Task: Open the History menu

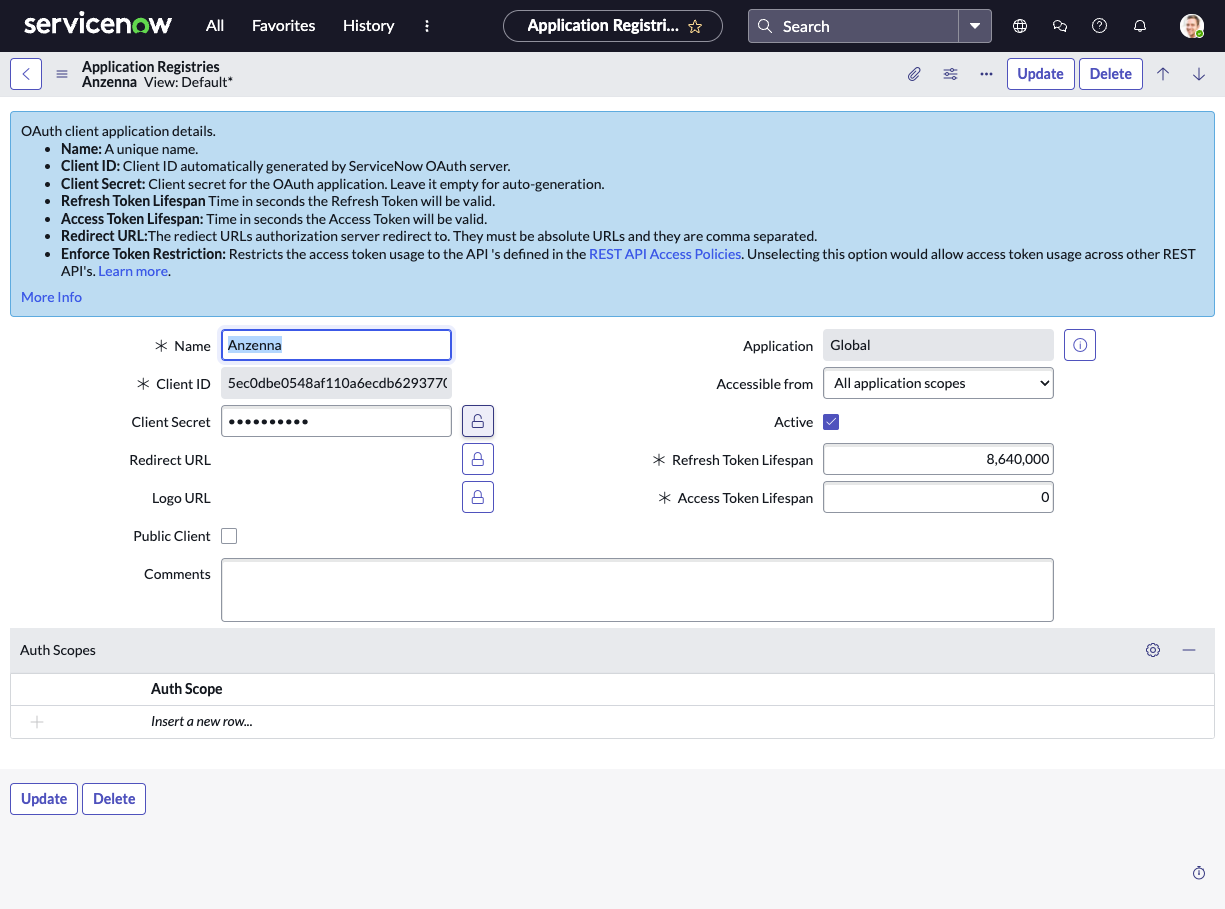Action: point(368,26)
